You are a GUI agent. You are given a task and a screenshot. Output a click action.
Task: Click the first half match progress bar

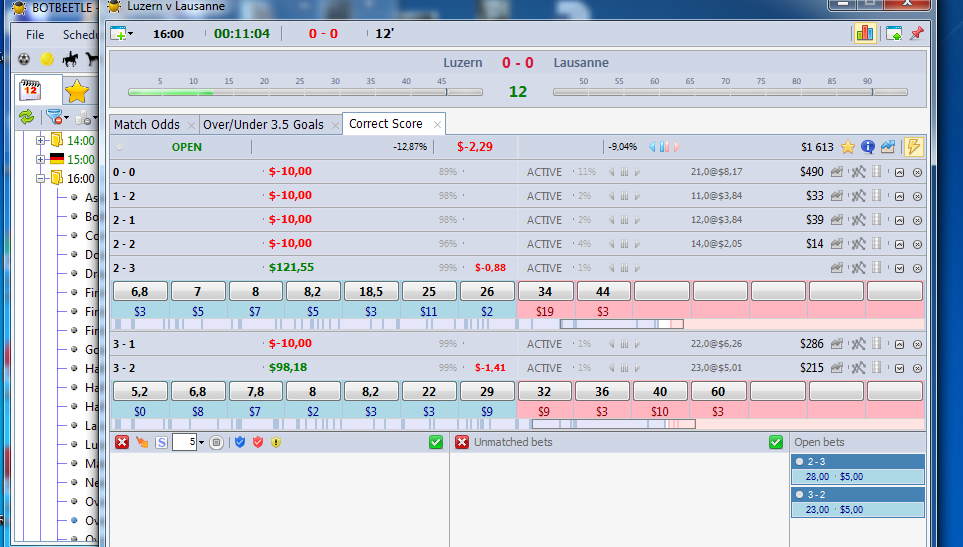tap(305, 92)
